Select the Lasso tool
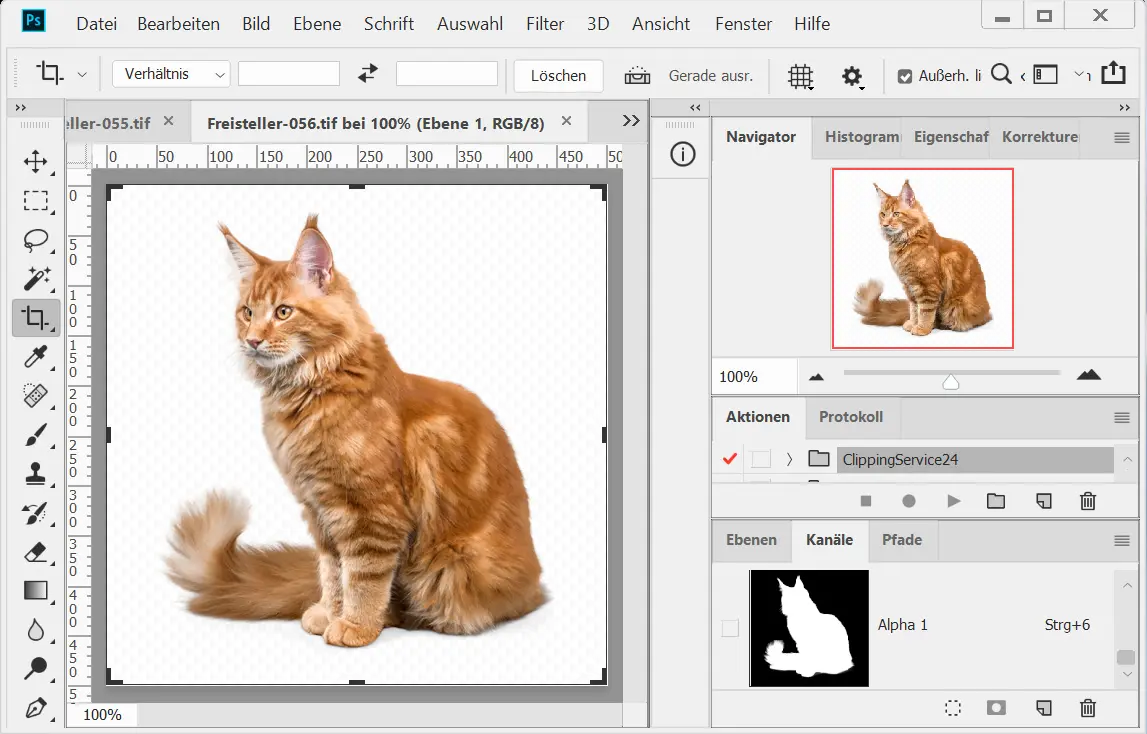This screenshot has height=734, width=1147. click(36, 240)
